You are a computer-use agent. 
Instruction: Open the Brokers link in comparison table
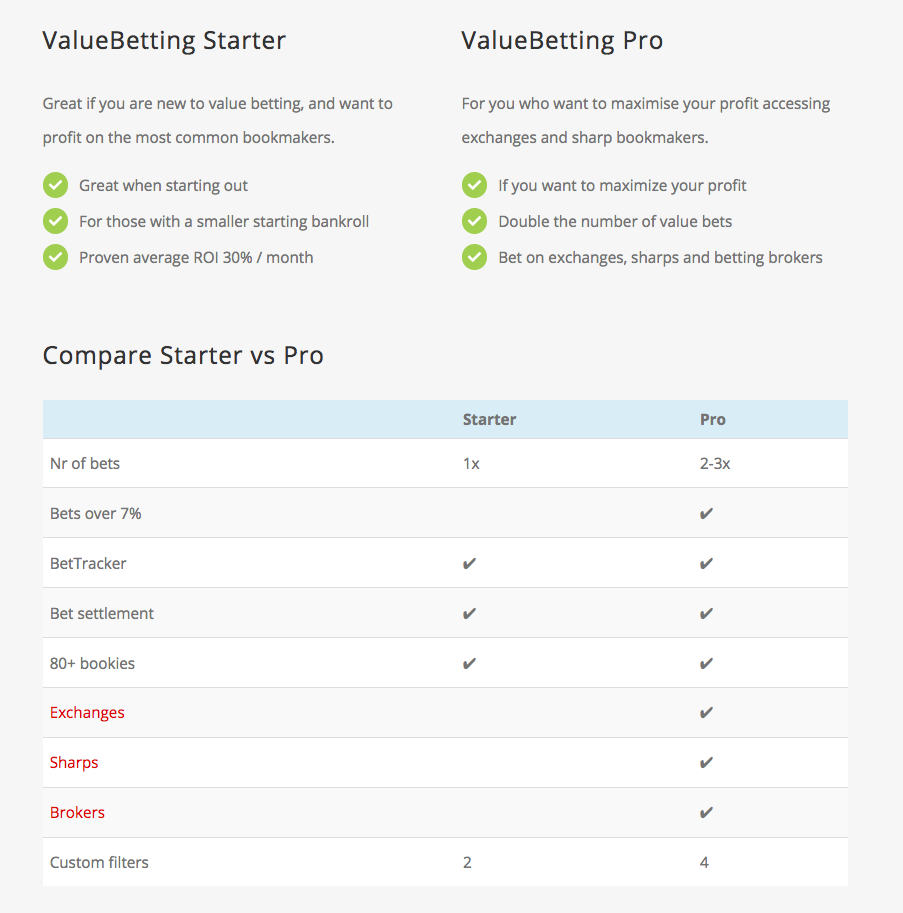77,813
